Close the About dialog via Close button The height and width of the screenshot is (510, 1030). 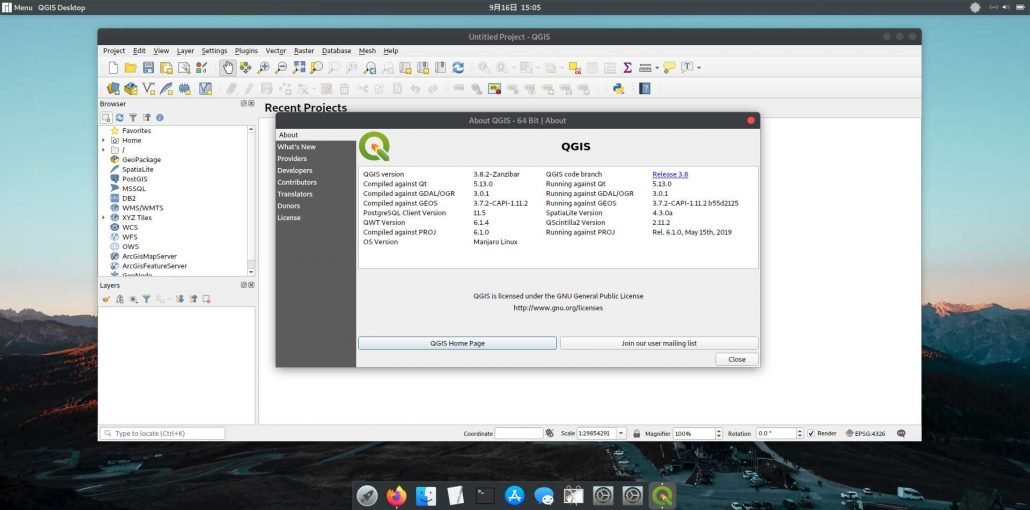(x=737, y=359)
